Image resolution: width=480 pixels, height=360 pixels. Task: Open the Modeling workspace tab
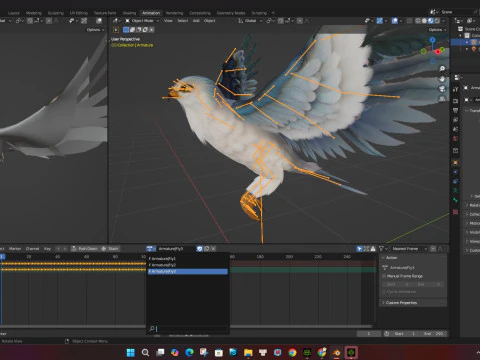tap(34, 13)
